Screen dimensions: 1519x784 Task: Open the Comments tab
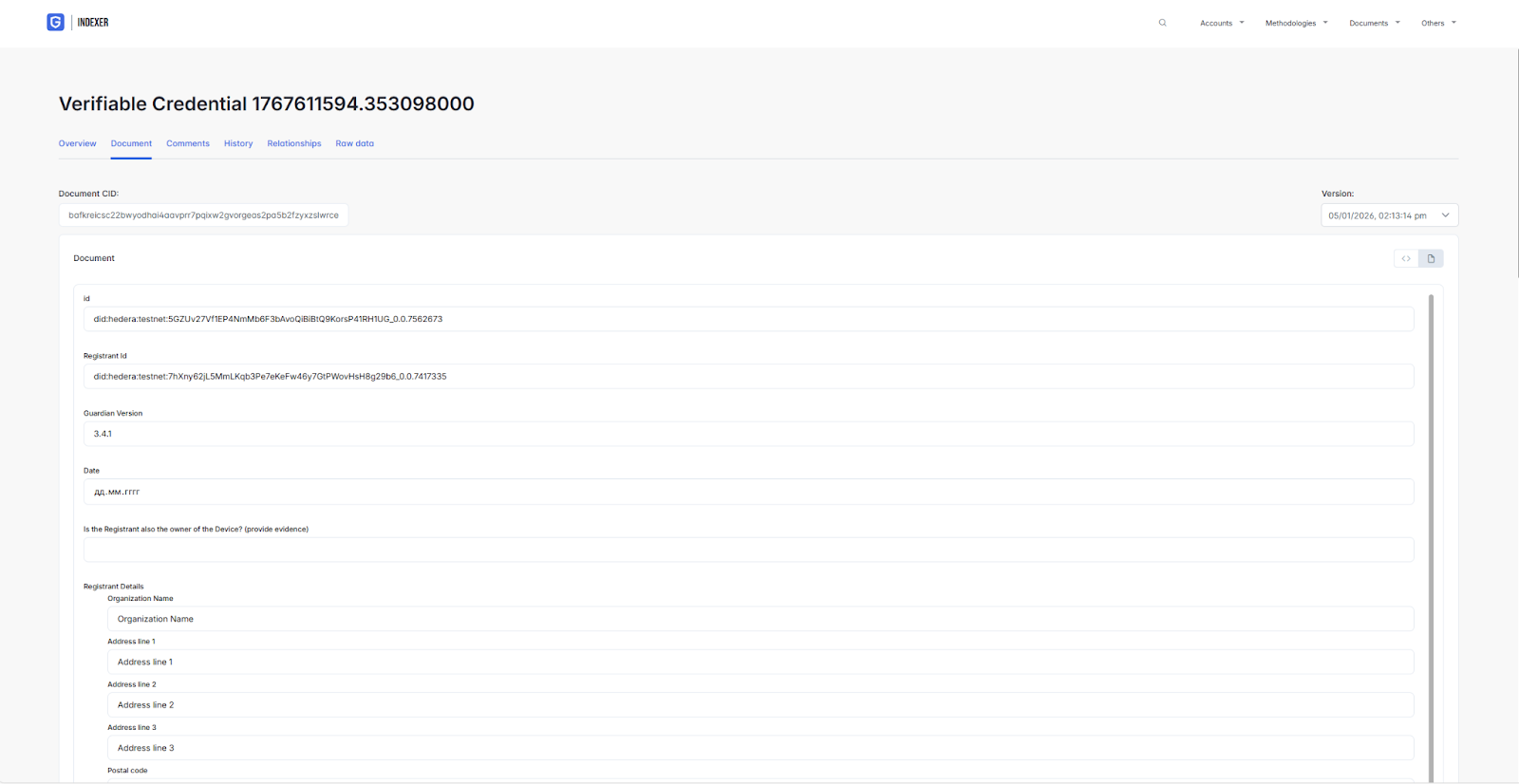[188, 143]
